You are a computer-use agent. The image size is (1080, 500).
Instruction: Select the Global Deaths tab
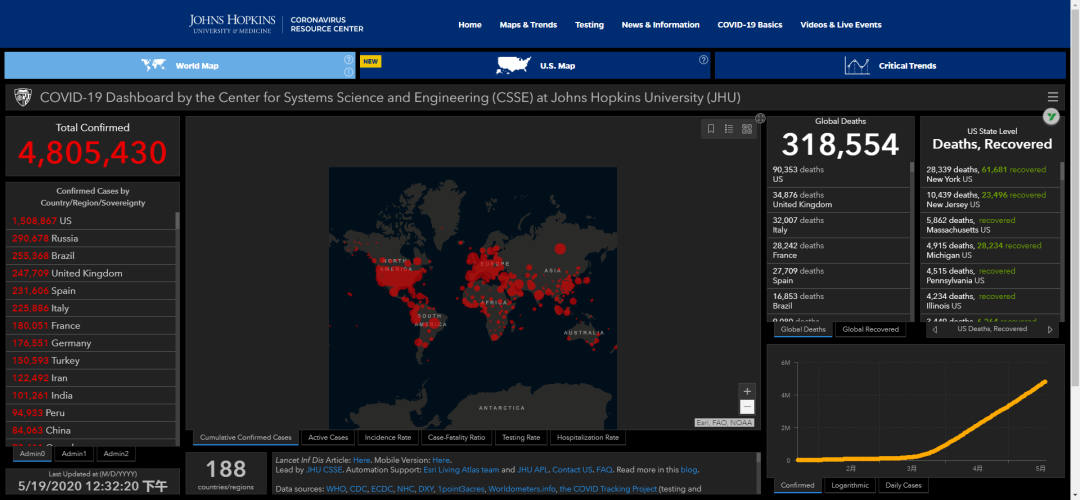[x=803, y=329]
